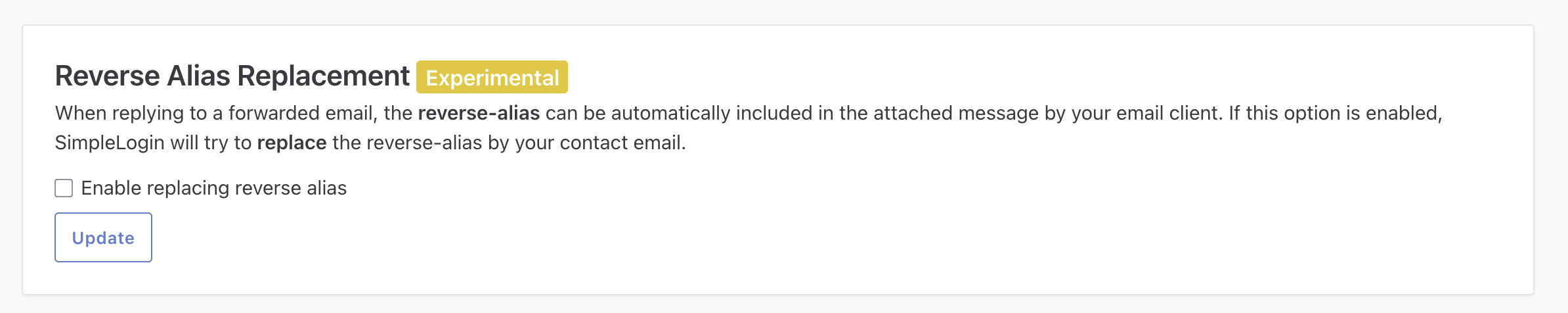Image resolution: width=1568 pixels, height=313 pixels.
Task: Click the non-bold reverse-alias in second line
Action: (x=407, y=143)
